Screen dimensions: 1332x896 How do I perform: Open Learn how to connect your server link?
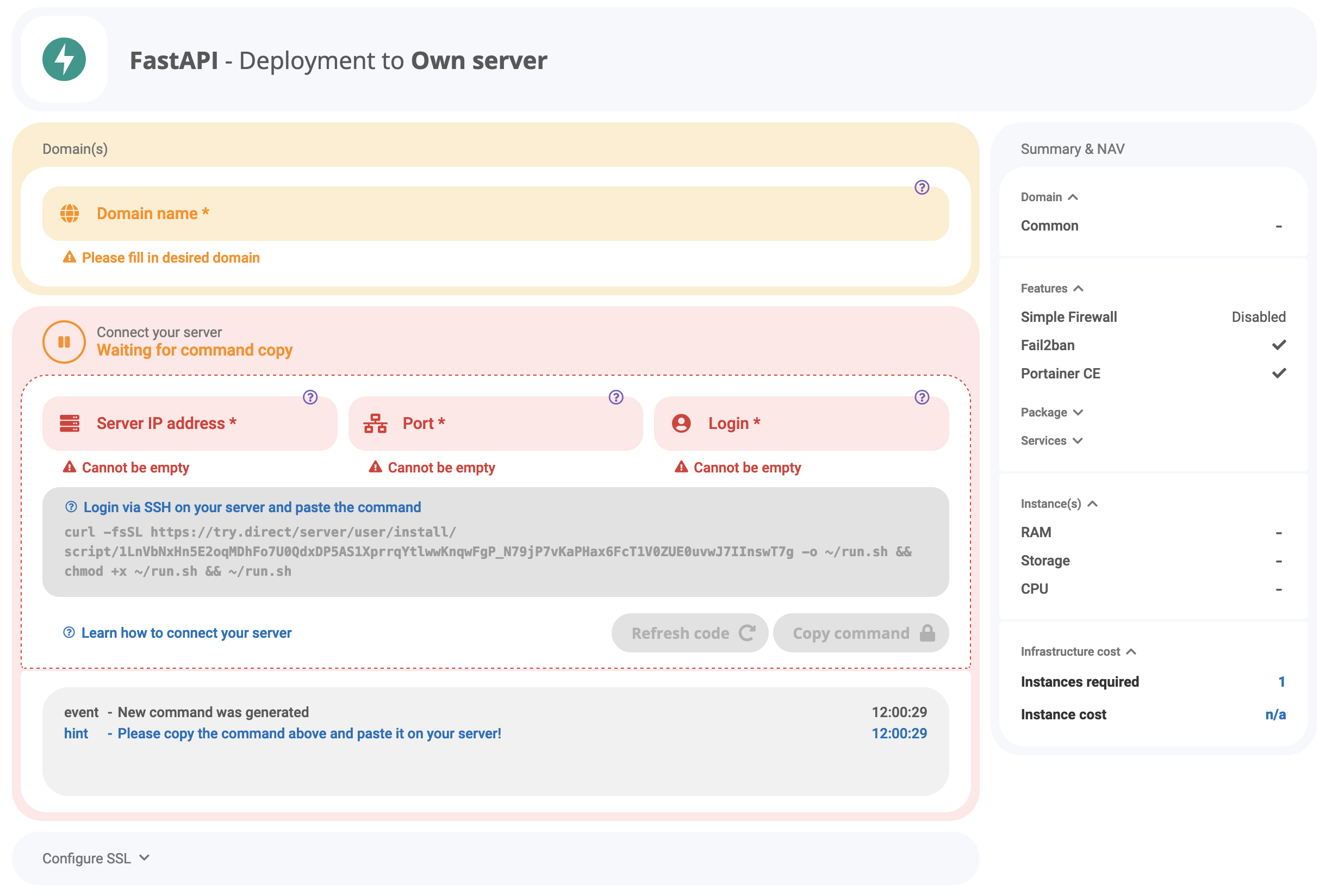[x=186, y=632]
